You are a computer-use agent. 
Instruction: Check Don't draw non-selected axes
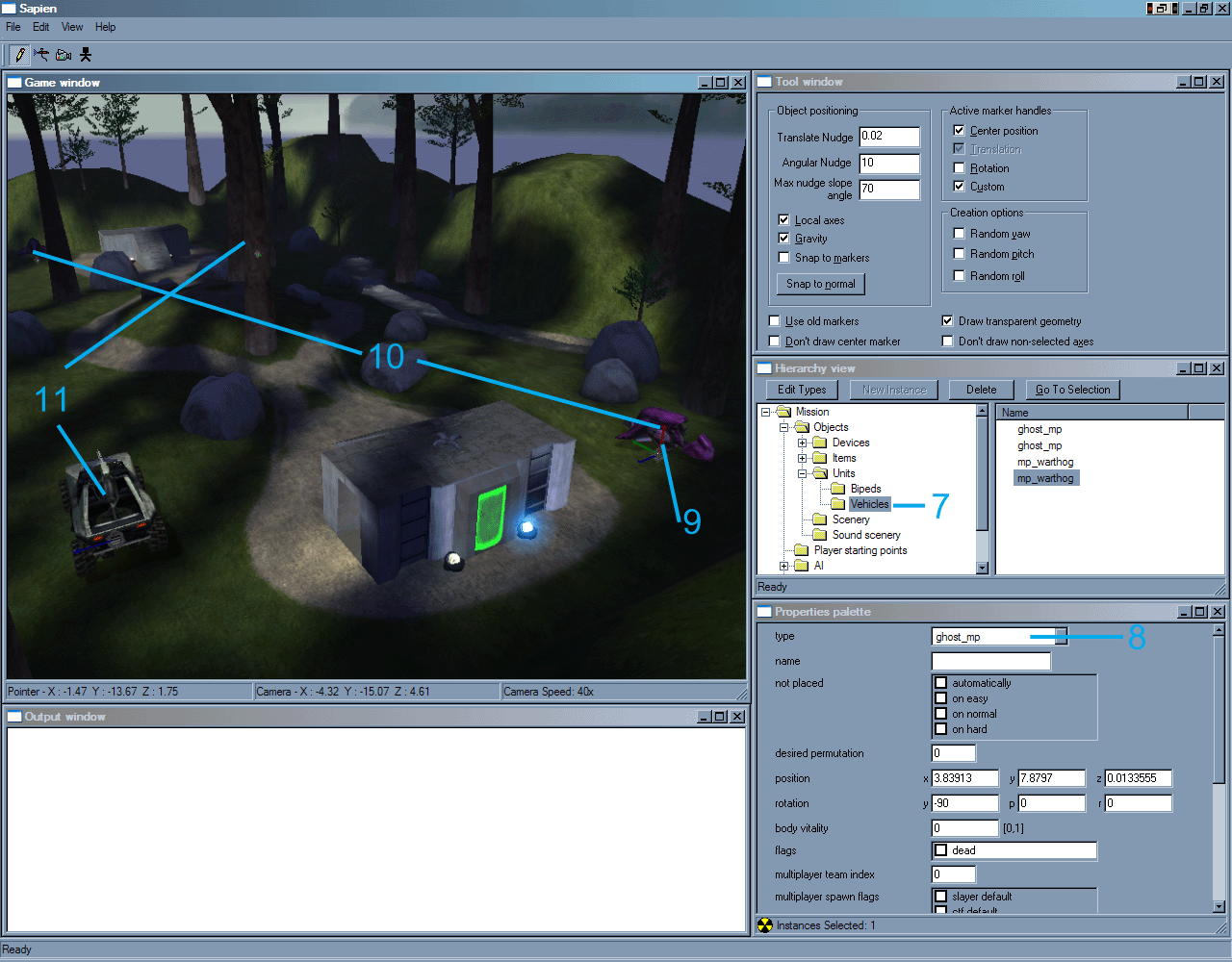click(x=947, y=341)
